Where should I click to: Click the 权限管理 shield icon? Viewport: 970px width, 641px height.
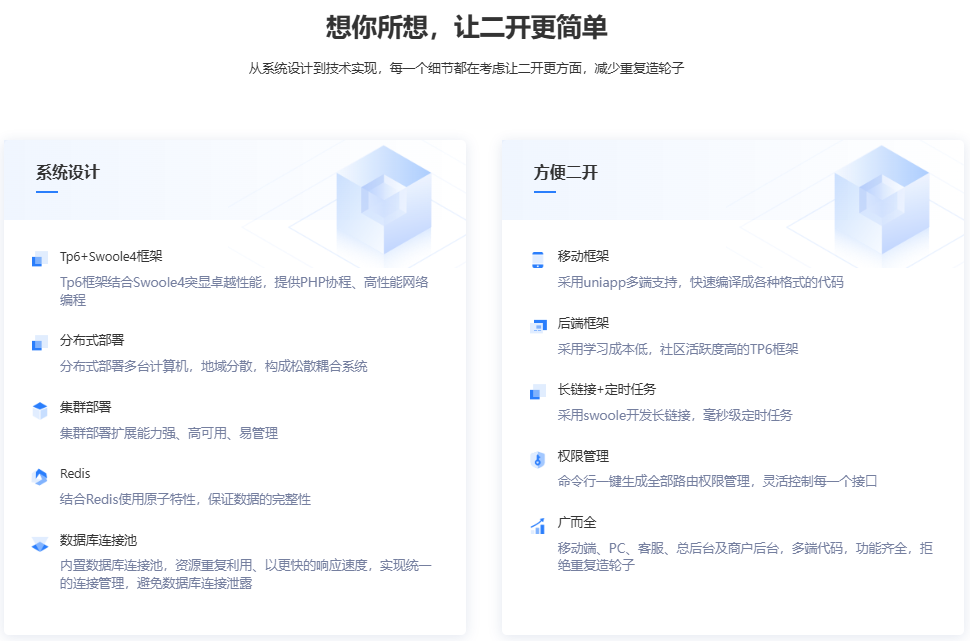(538, 459)
